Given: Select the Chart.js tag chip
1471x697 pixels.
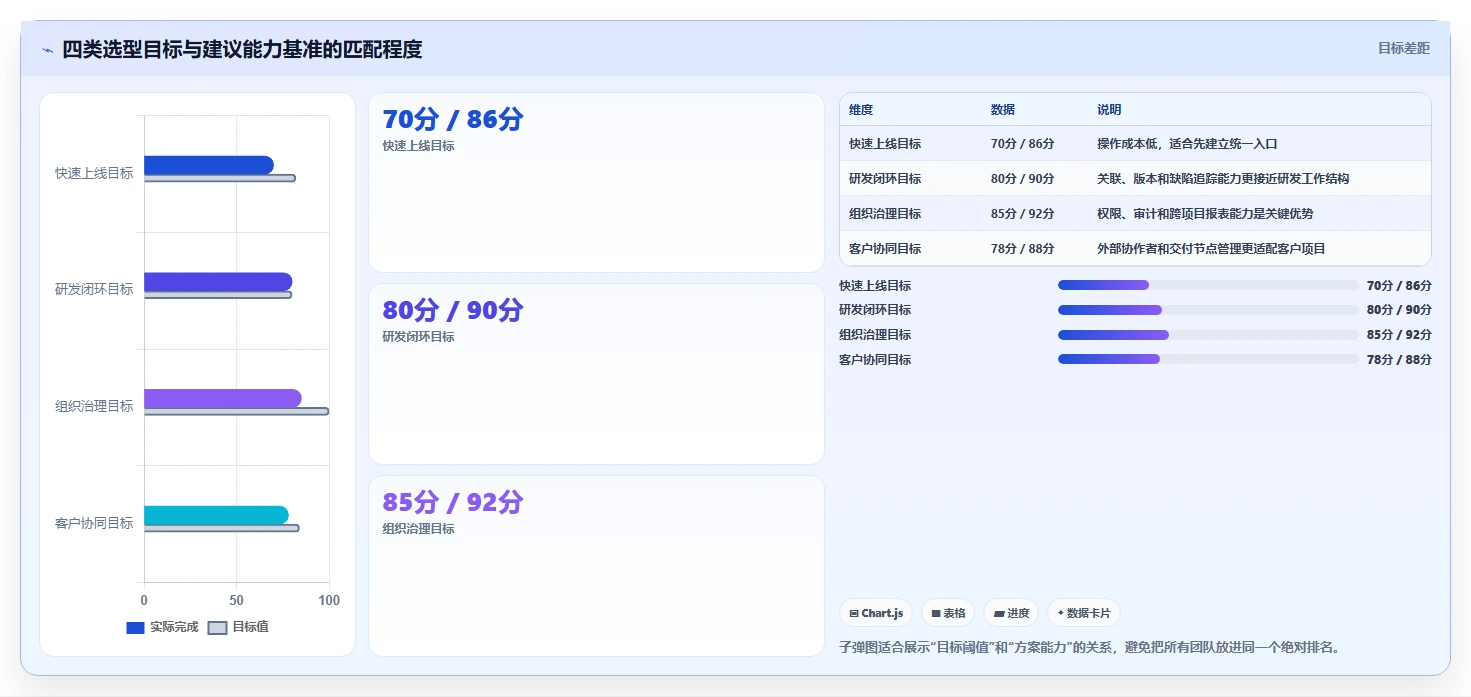Looking at the screenshot, I should click(x=876, y=613).
